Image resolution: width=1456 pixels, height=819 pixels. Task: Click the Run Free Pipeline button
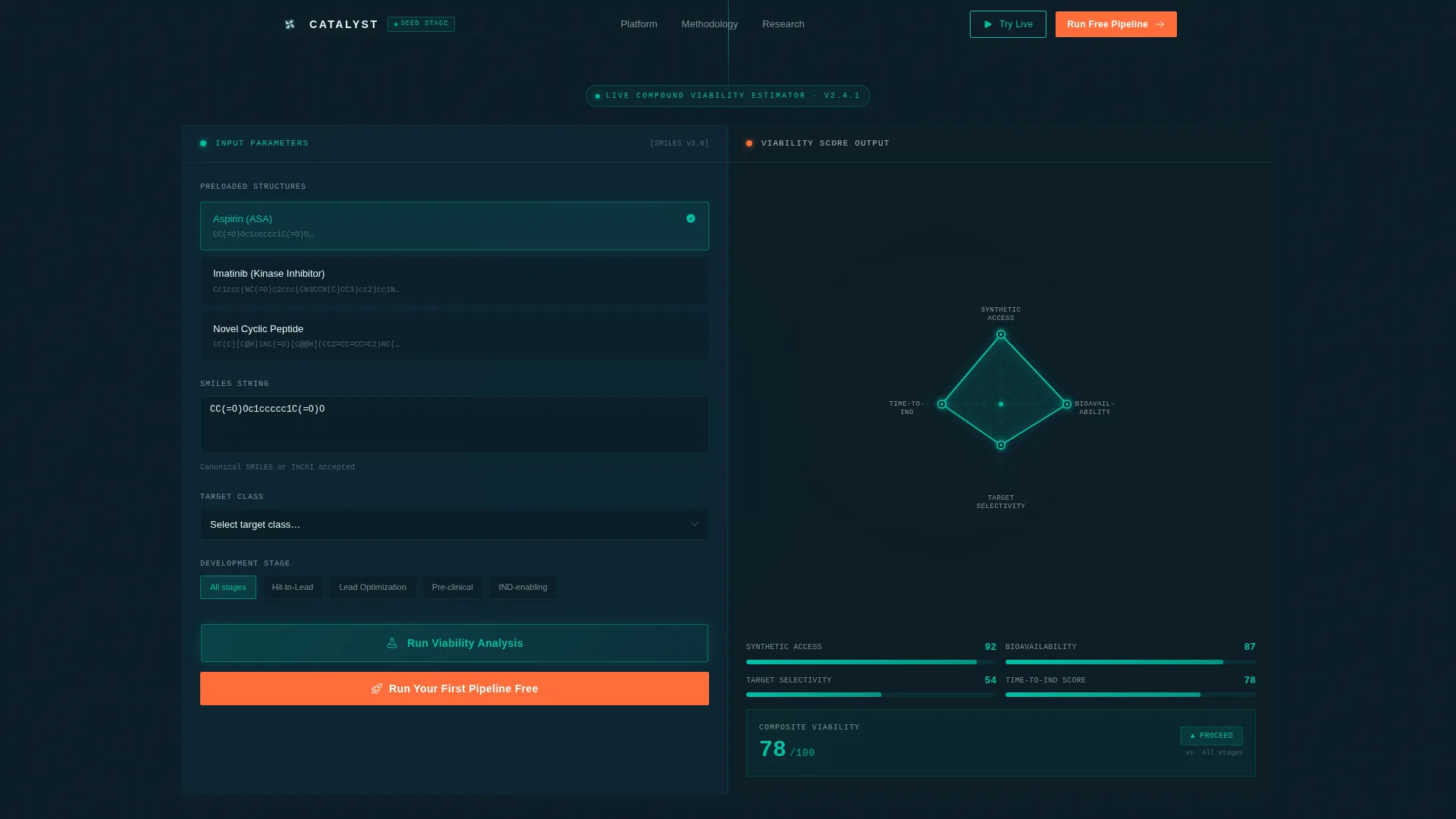tap(1116, 24)
